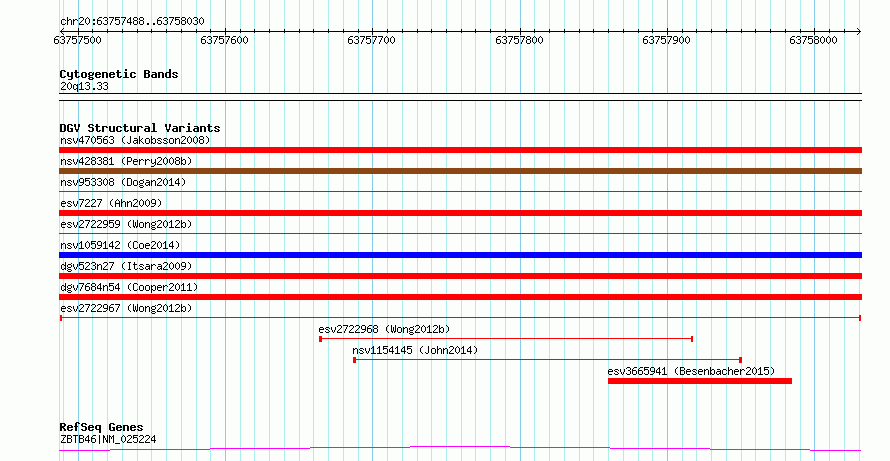Click the dgv523n27 (Itsara2009) red bar
The image size is (890, 461).
click(460, 276)
